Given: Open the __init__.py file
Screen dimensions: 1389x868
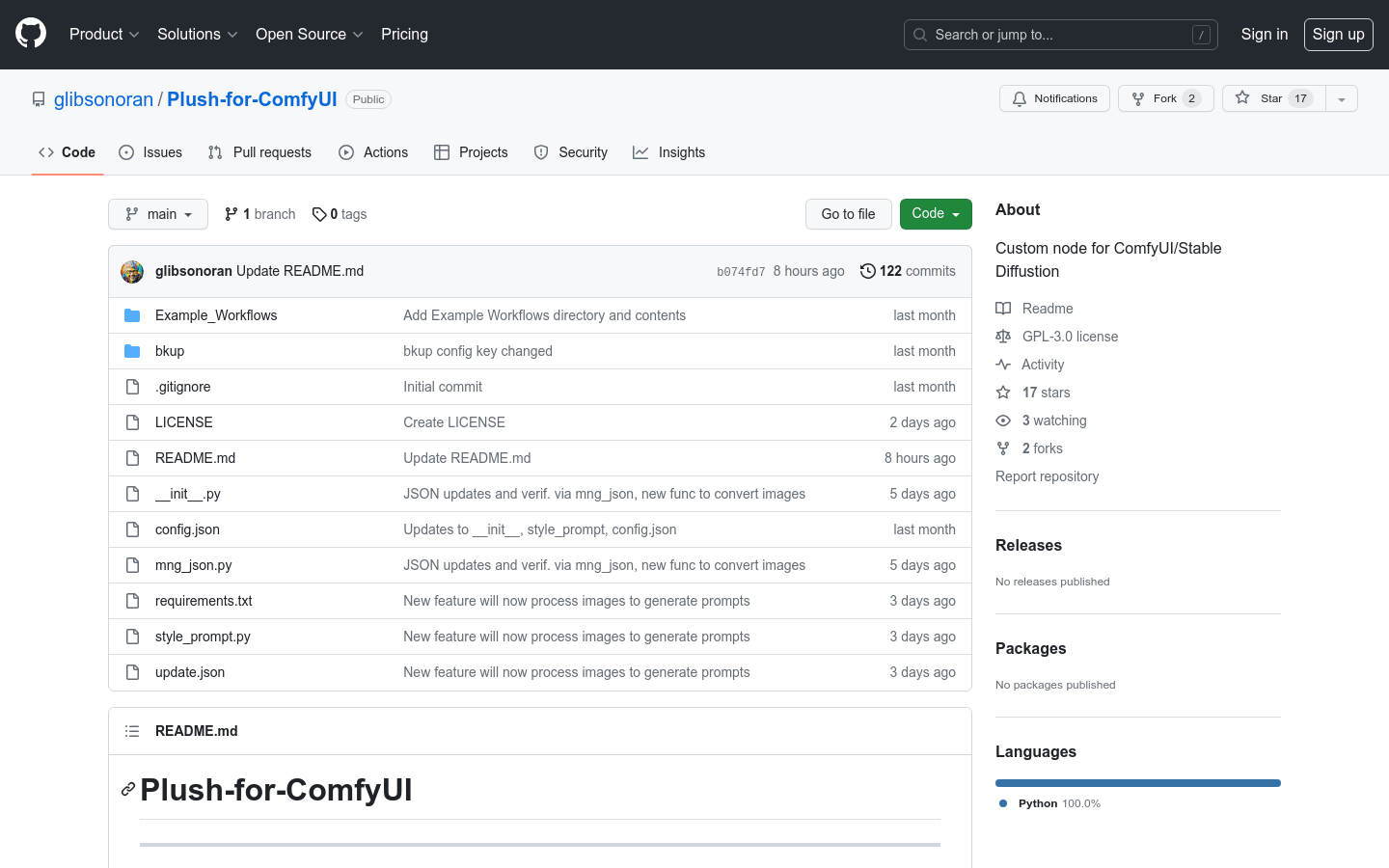Looking at the screenshot, I should click(188, 494).
